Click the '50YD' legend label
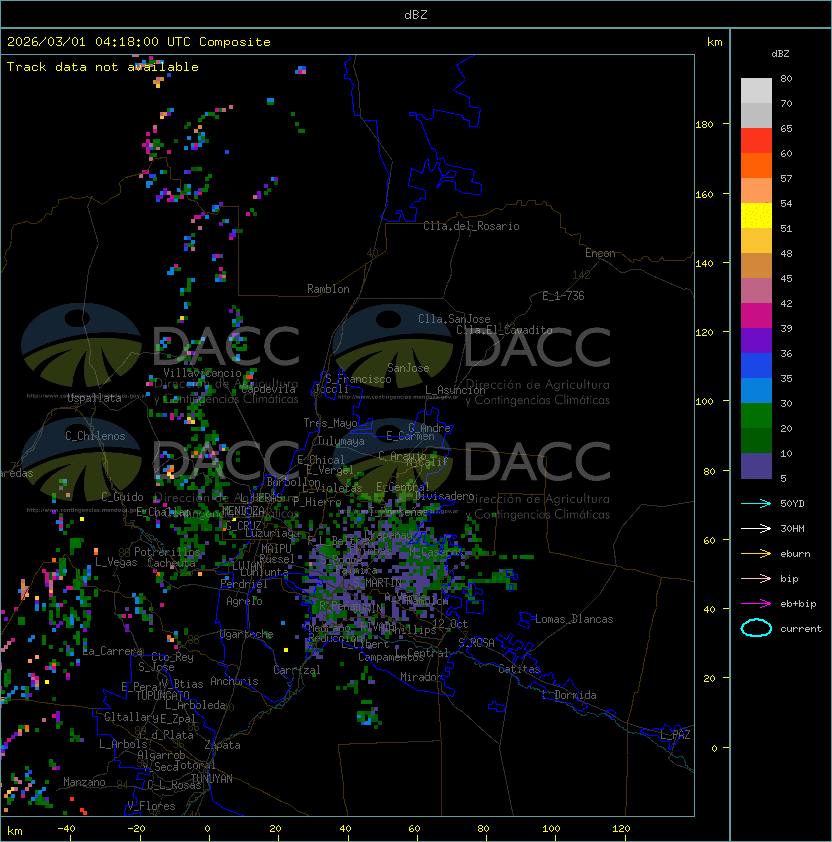Screen dimensions: 832x842 792,503
